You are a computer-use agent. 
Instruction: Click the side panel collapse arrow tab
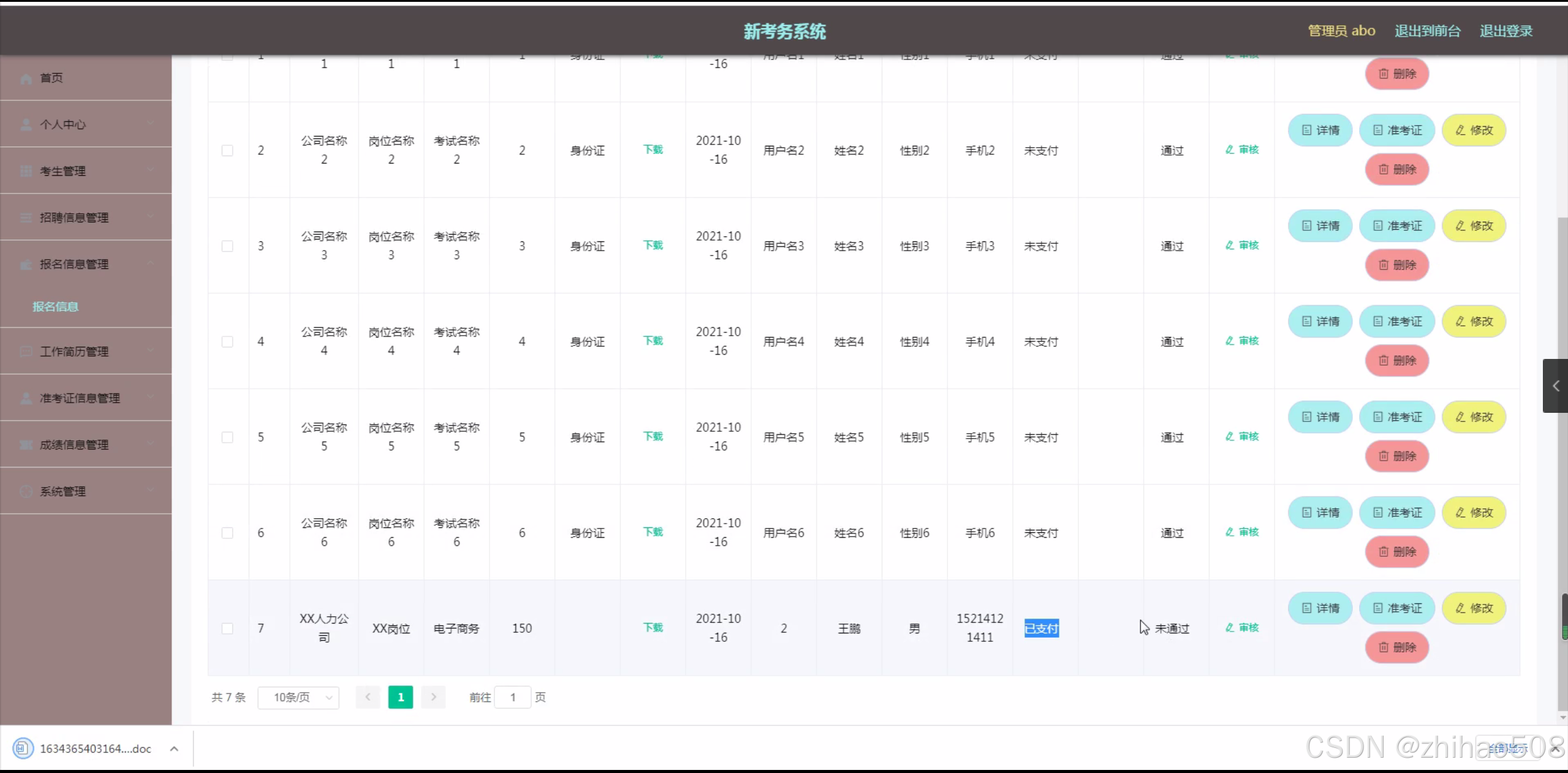(1555, 386)
